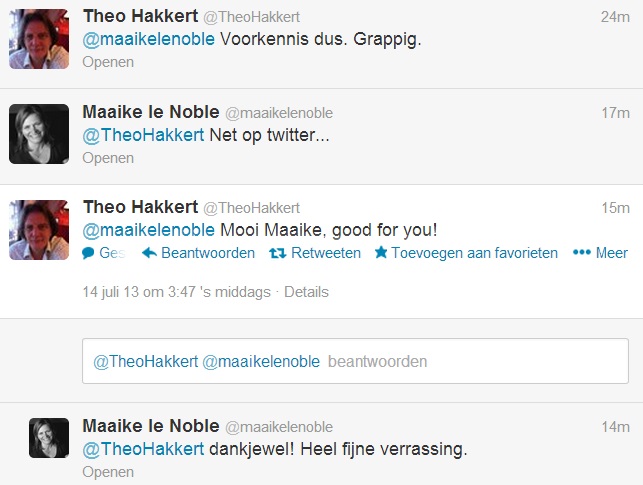Open Maaike le Noble's name on 'dankjewel' reply
The height and width of the screenshot is (485, 643).
tap(149, 426)
